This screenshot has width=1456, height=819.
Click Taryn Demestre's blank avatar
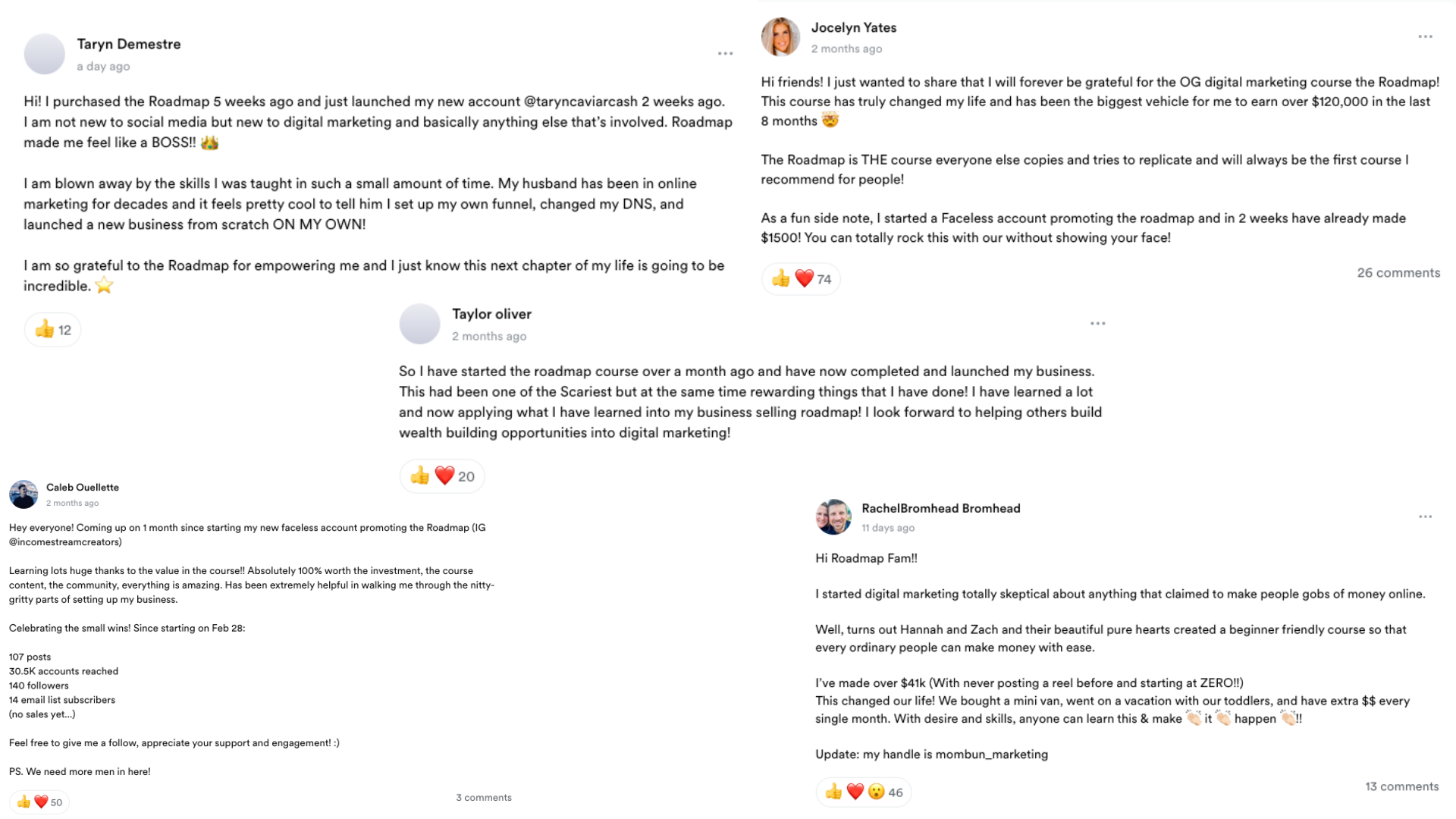[44, 54]
